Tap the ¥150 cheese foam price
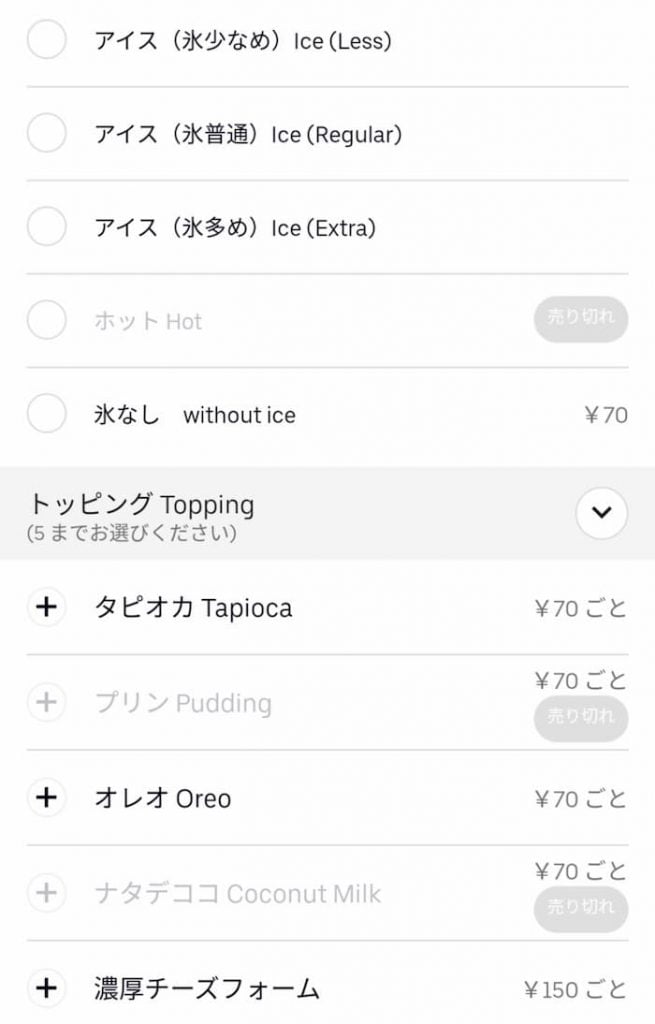 [575, 990]
